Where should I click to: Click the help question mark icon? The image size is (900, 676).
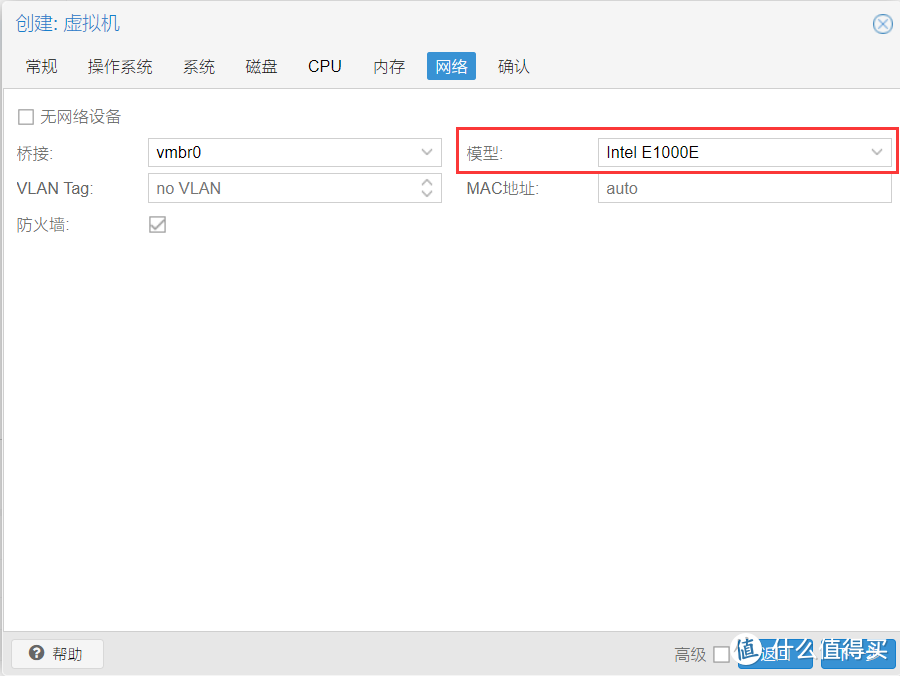(x=37, y=654)
